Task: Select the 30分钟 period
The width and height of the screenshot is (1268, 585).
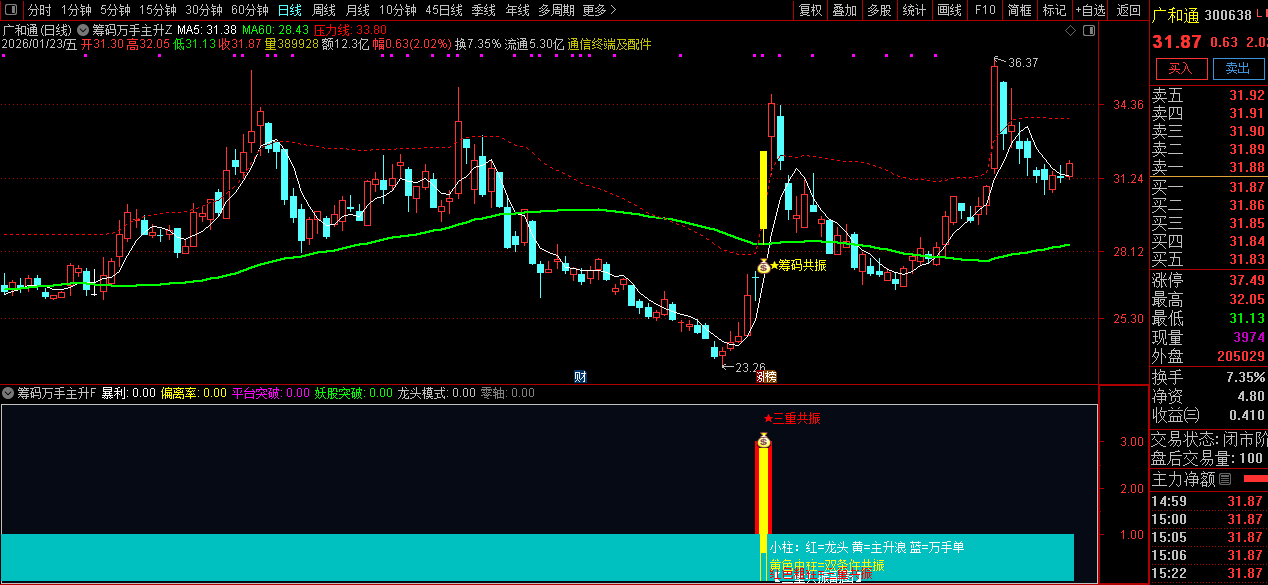Action: [204, 10]
